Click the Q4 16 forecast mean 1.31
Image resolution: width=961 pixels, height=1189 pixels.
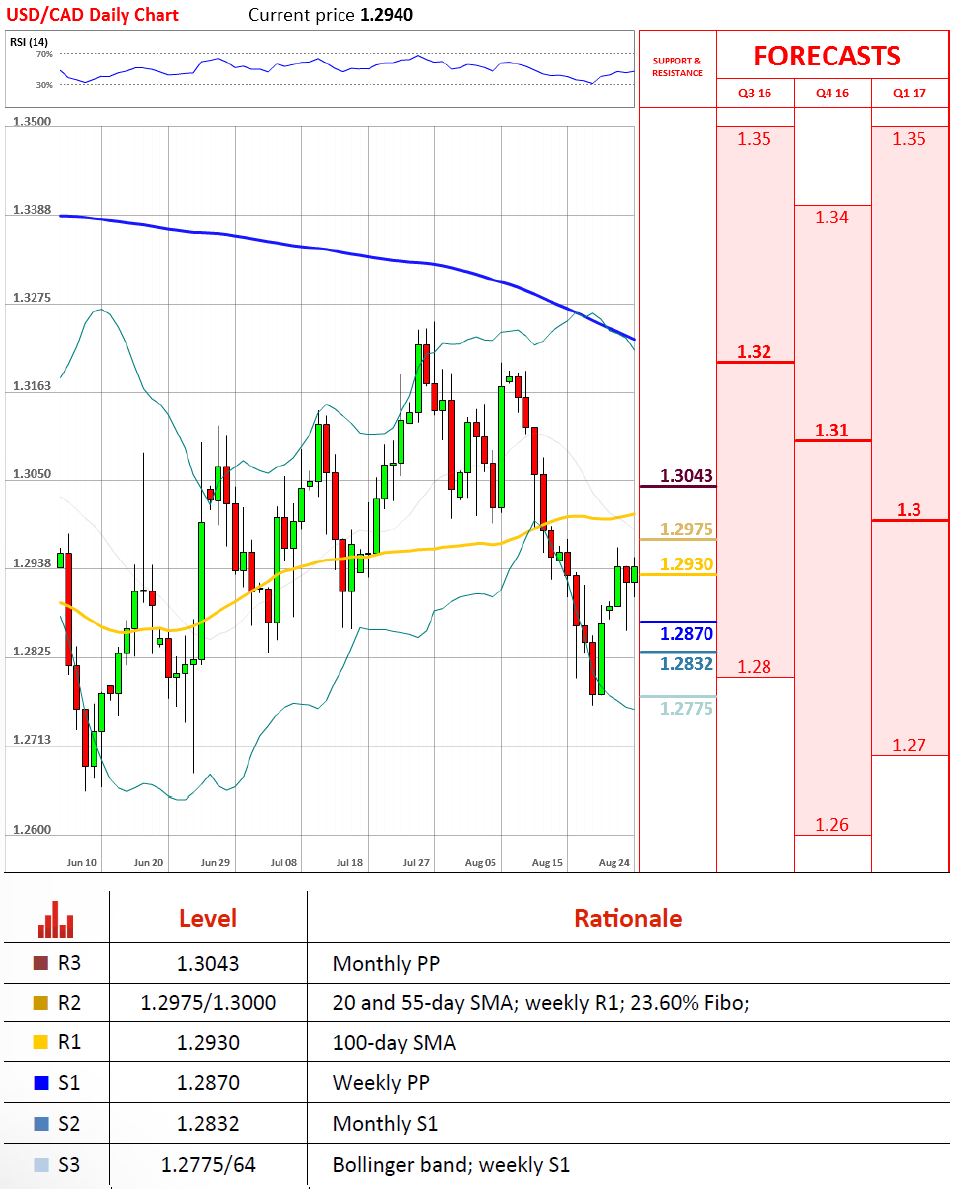click(x=831, y=430)
